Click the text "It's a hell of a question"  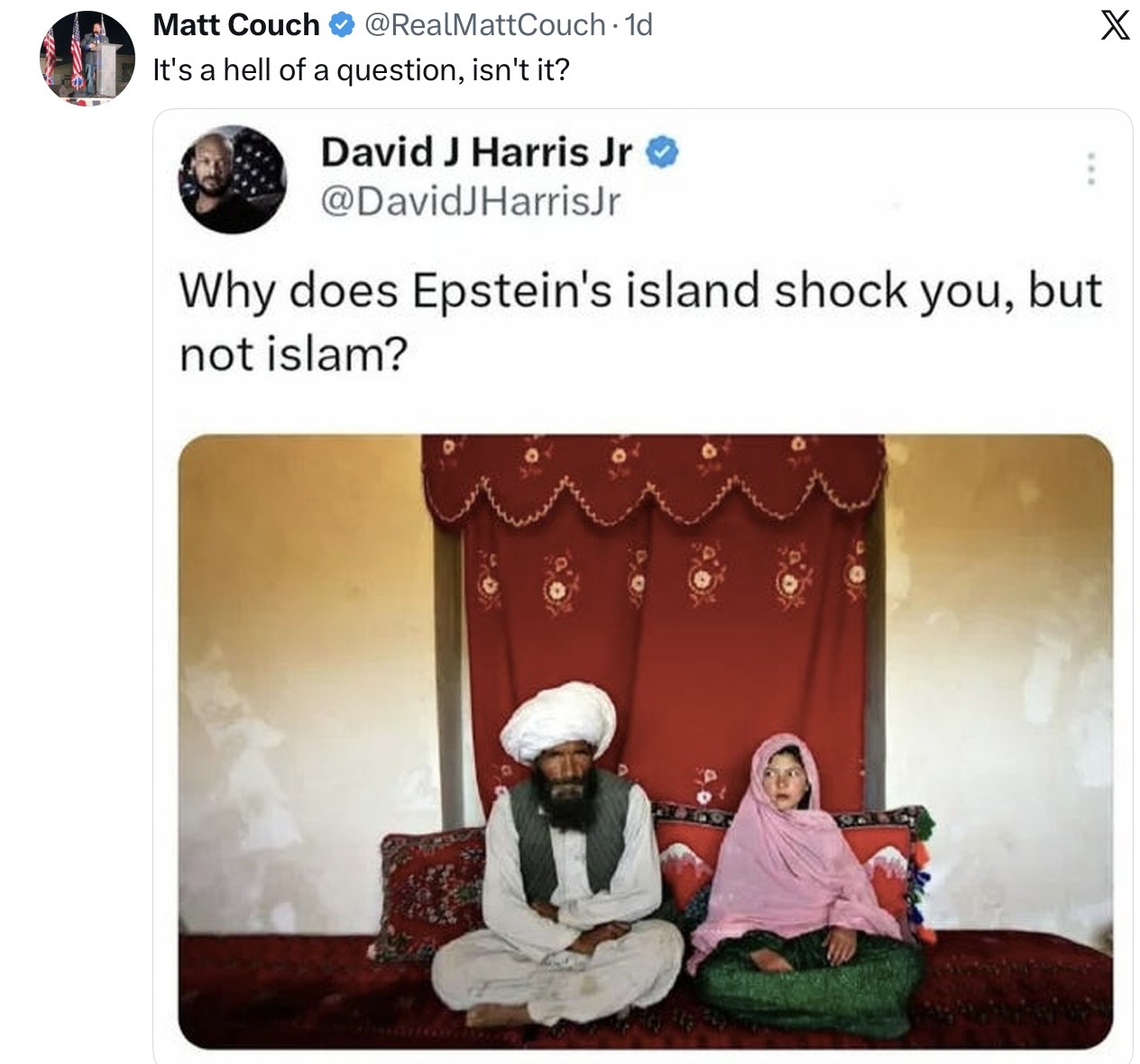click(305, 70)
